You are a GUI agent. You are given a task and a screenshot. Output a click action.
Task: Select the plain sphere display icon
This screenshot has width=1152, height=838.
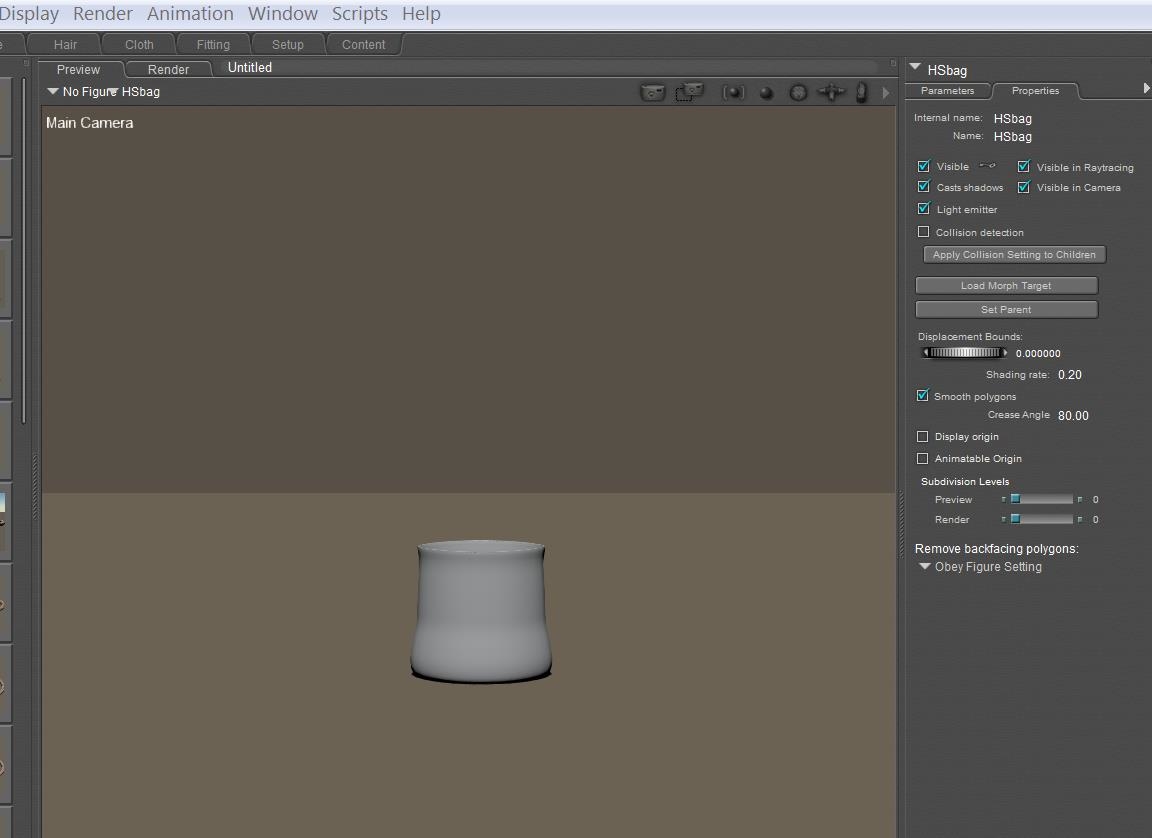[766, 93]
